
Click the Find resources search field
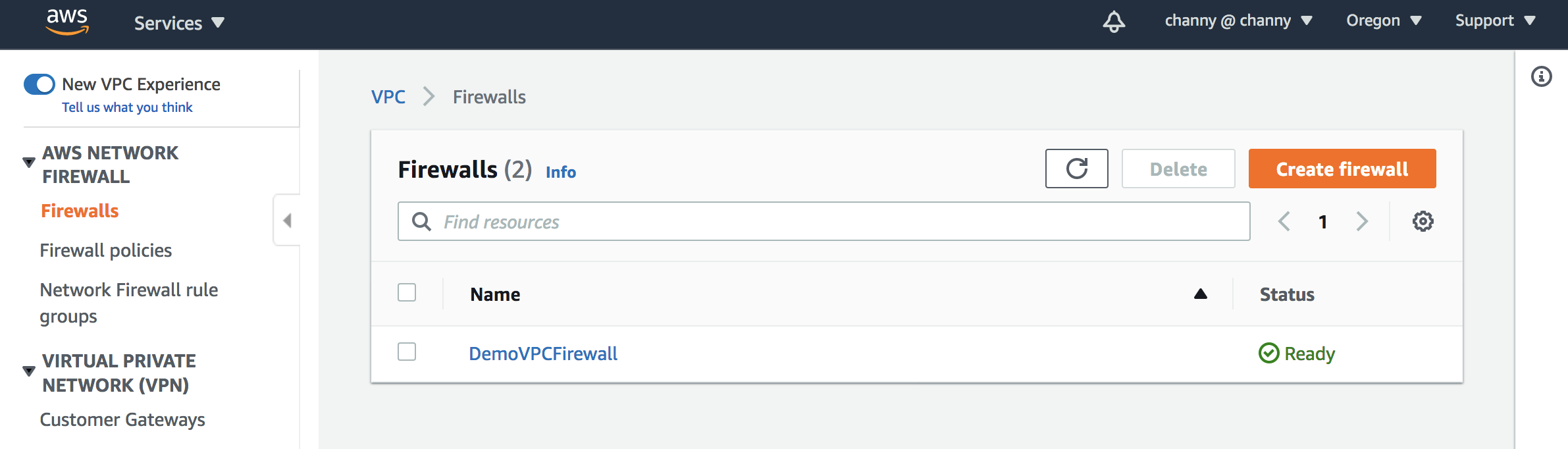click(x=823, y=221)
